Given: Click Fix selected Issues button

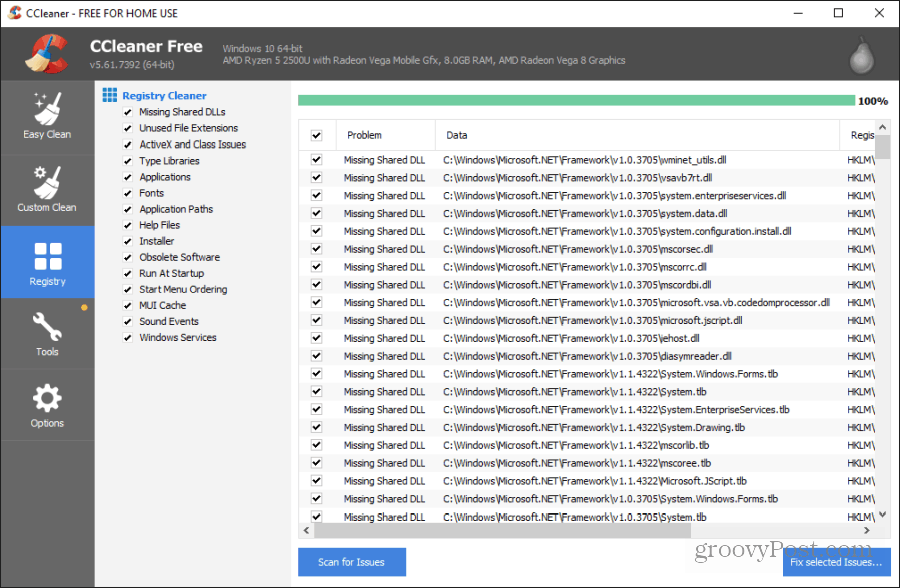Looking at the screenshot, I should 836,562.
